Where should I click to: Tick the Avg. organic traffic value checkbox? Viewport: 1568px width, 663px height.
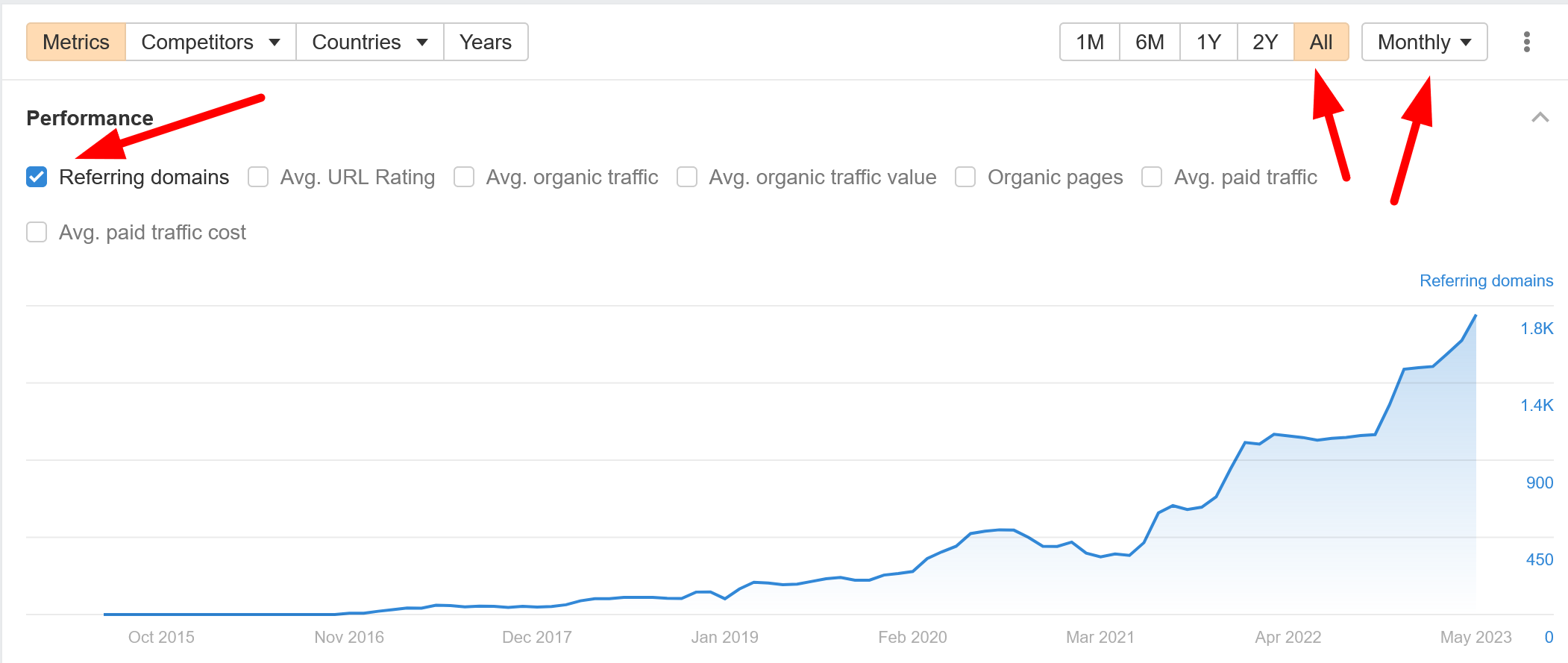pyautogui.click(x=687, y=177)
